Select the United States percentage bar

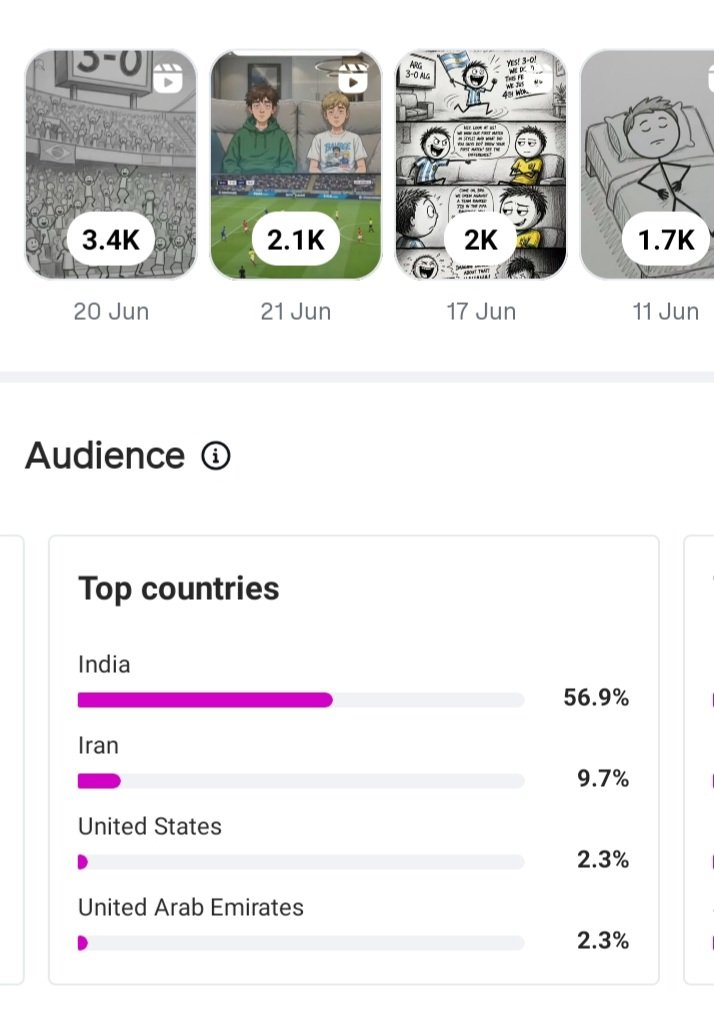click(x=301, y=862)
